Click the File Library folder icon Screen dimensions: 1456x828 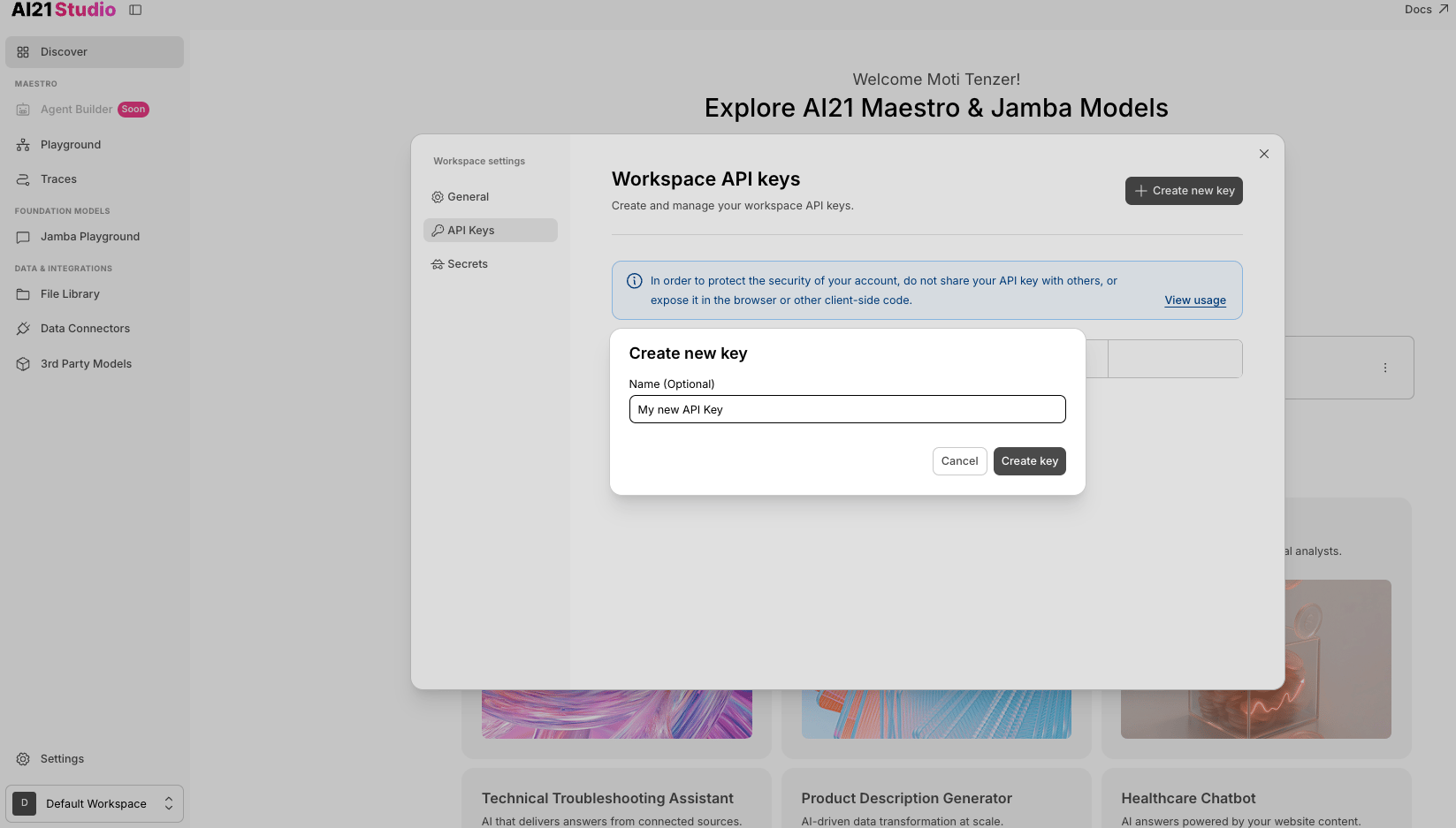[23, 294]
